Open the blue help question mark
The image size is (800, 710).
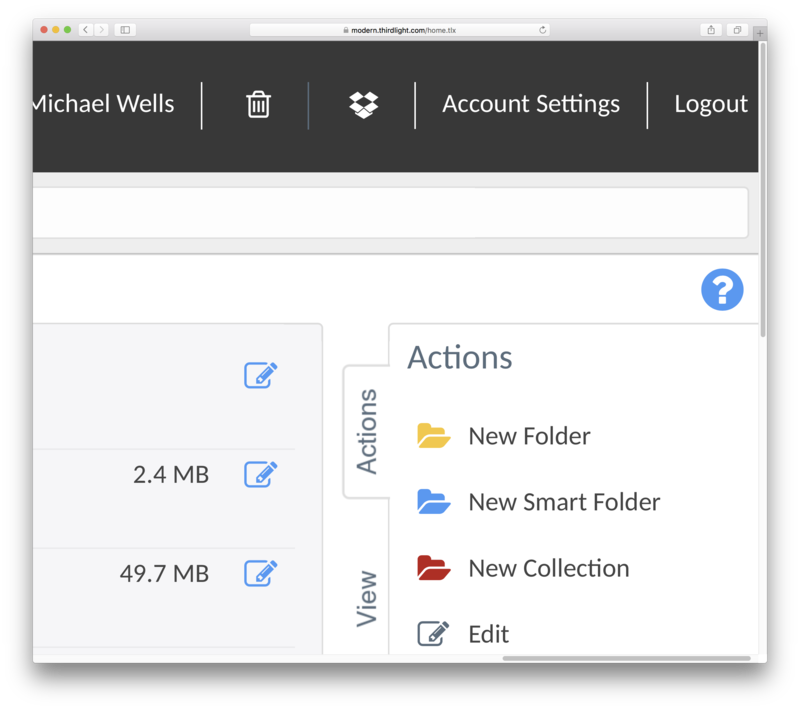722,289
